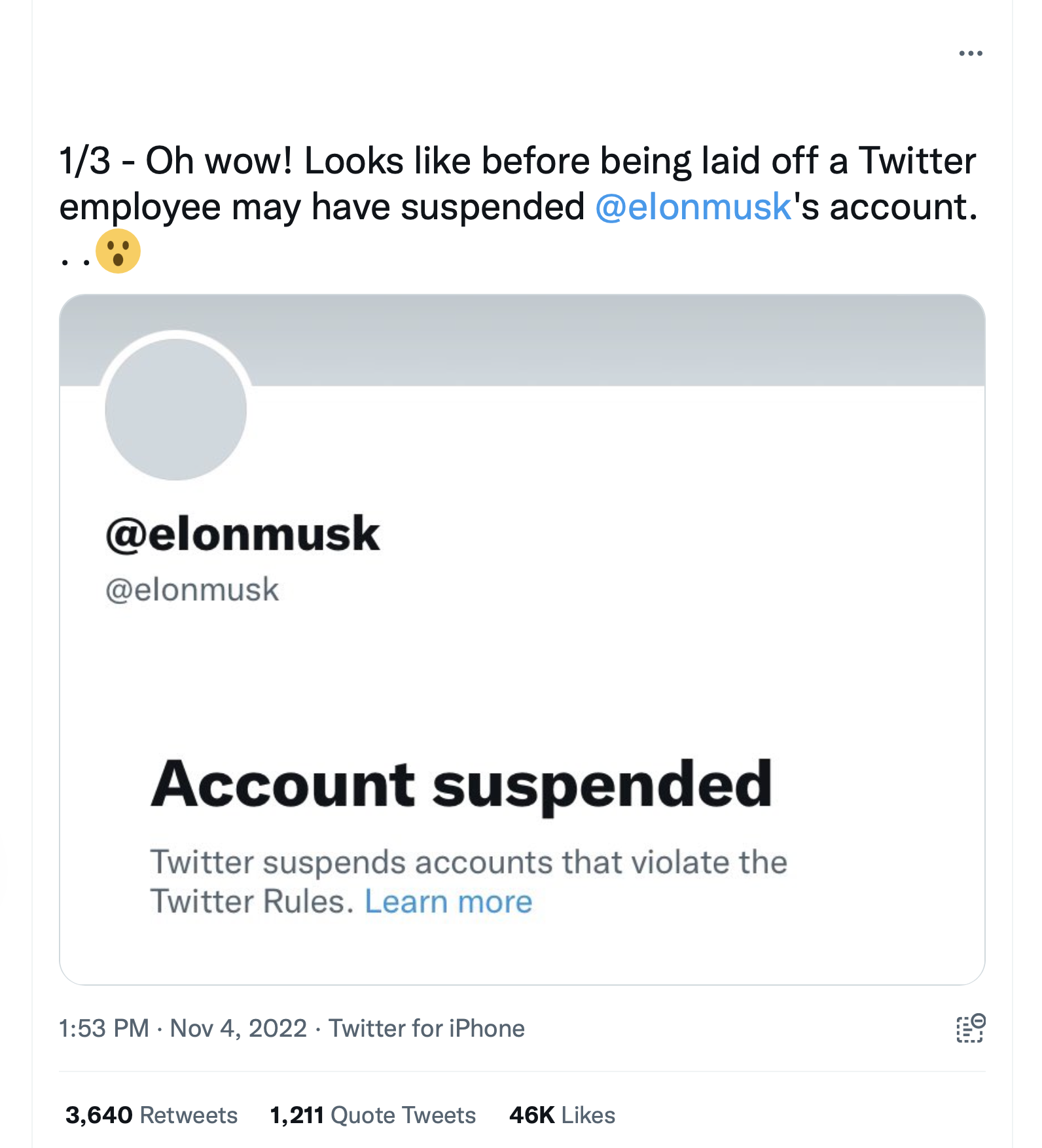Image resolution: width=1042 pixels, height=1148 pixels.
Task: Open the @elonmusk mention in the tweet text
Action: tap(694, 207)
